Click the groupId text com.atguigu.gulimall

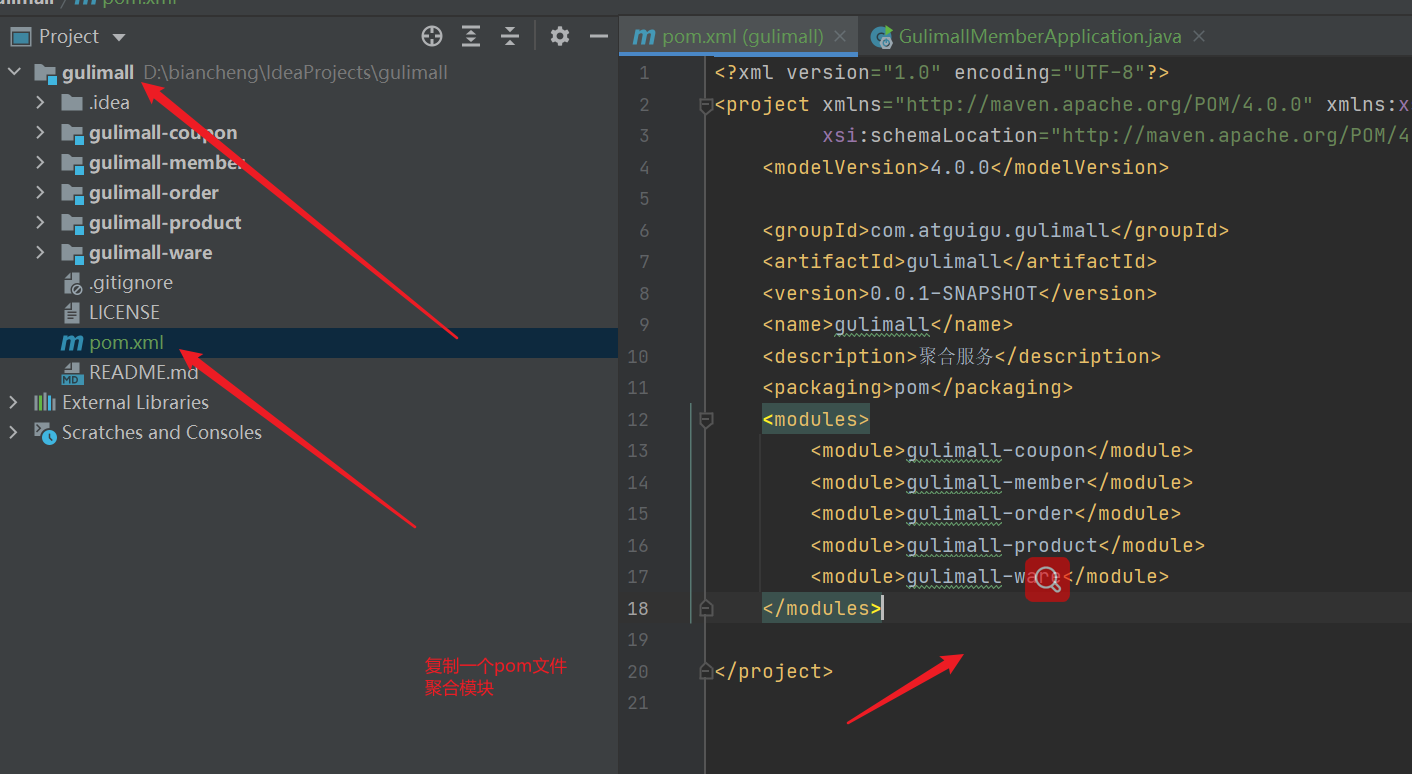[990, 230]
